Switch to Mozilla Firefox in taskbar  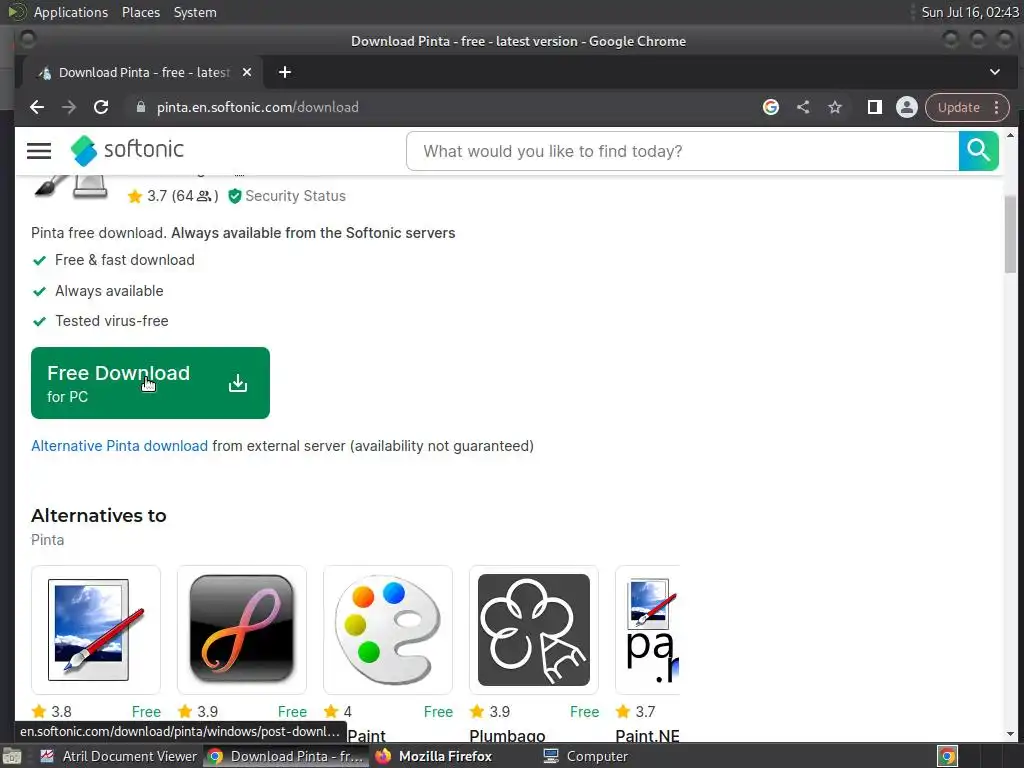[434, 756]
